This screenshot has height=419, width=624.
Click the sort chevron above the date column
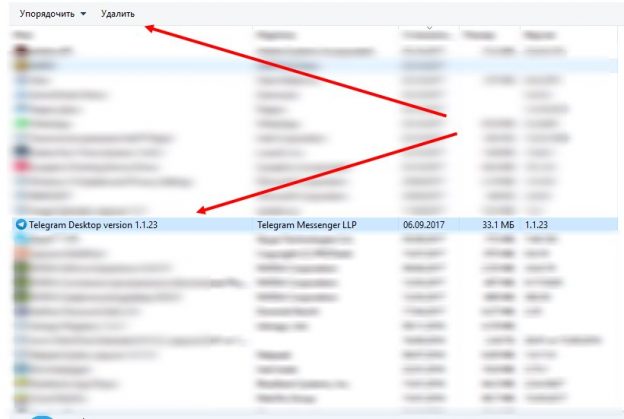pos(429,28)
